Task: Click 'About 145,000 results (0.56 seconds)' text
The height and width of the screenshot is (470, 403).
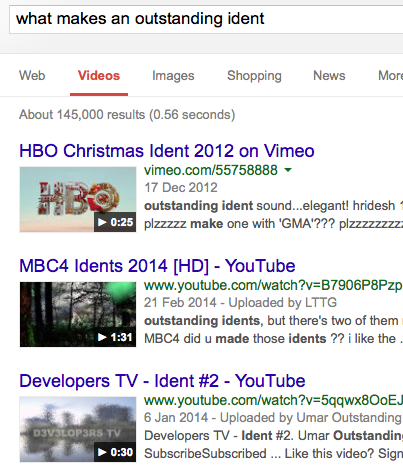Action: (127, 115)
